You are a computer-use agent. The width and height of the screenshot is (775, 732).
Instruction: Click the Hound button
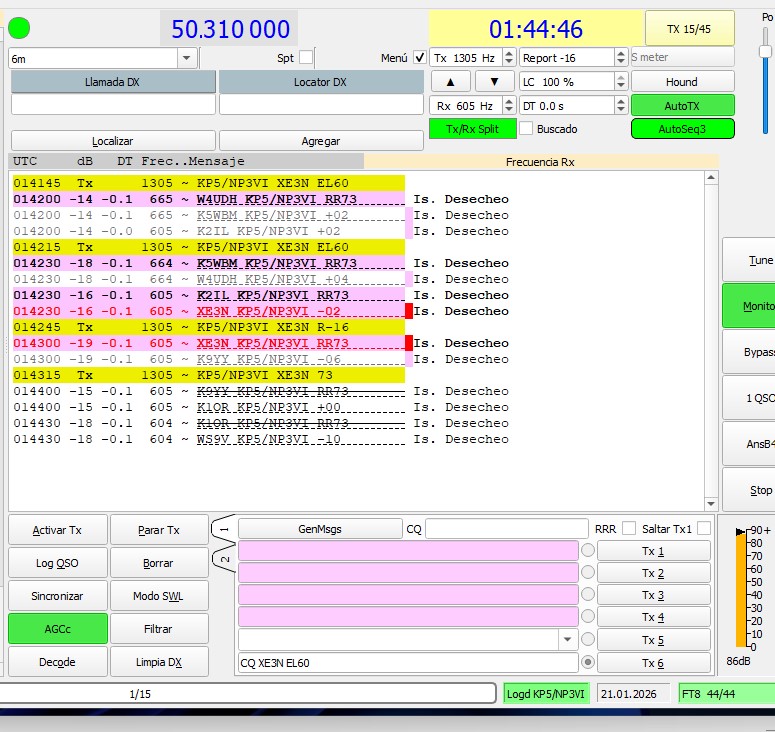(682, 81)
